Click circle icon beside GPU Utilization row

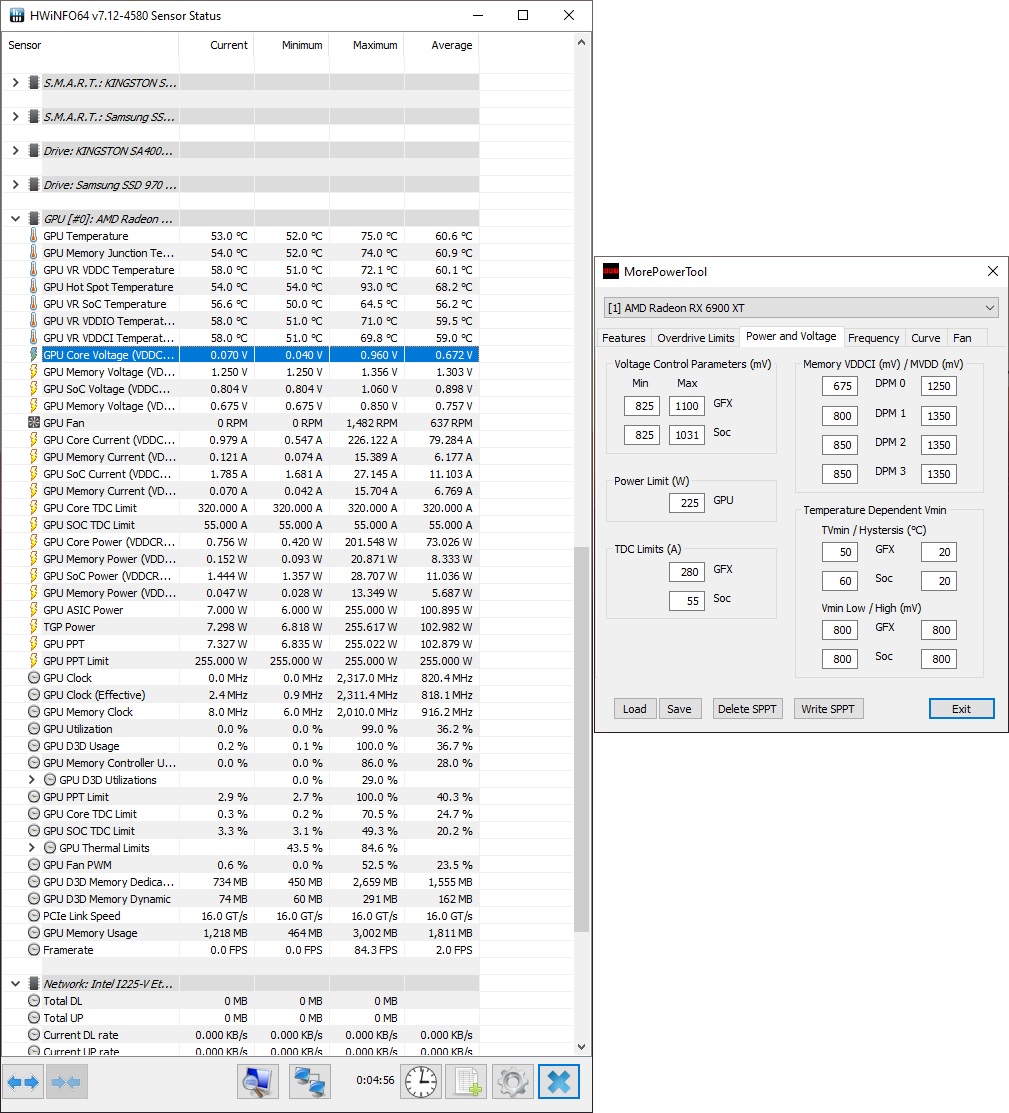tap(33, 729)
